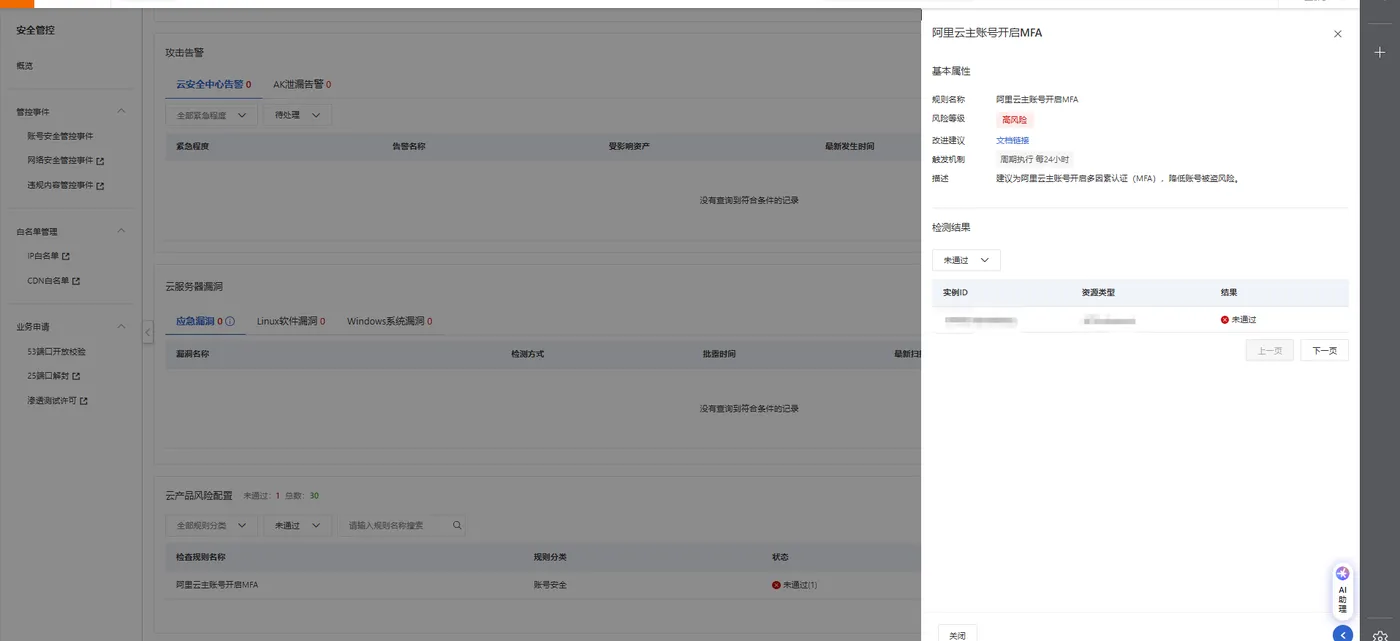Open the 待处理 status dropdown
Viewport: 1400px width, 641px height.
click(x=297, y=115)
